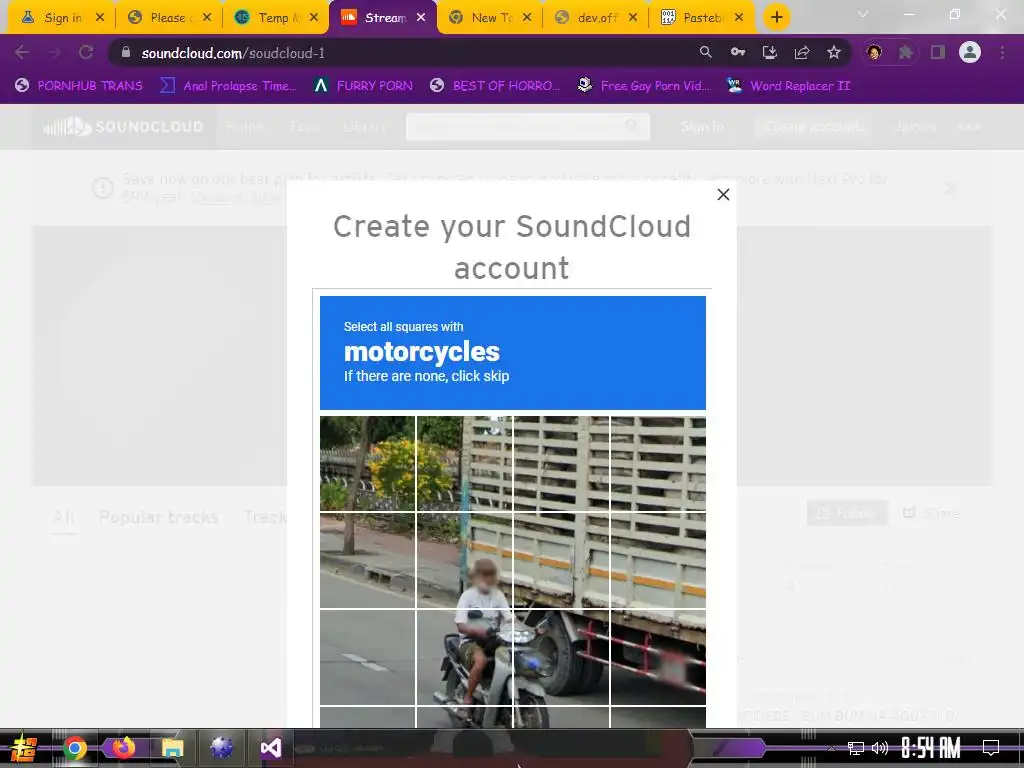This screenshot has width=1024, height=768.
Task: Open the Chrome profile avatar
Action: point(970,52)
